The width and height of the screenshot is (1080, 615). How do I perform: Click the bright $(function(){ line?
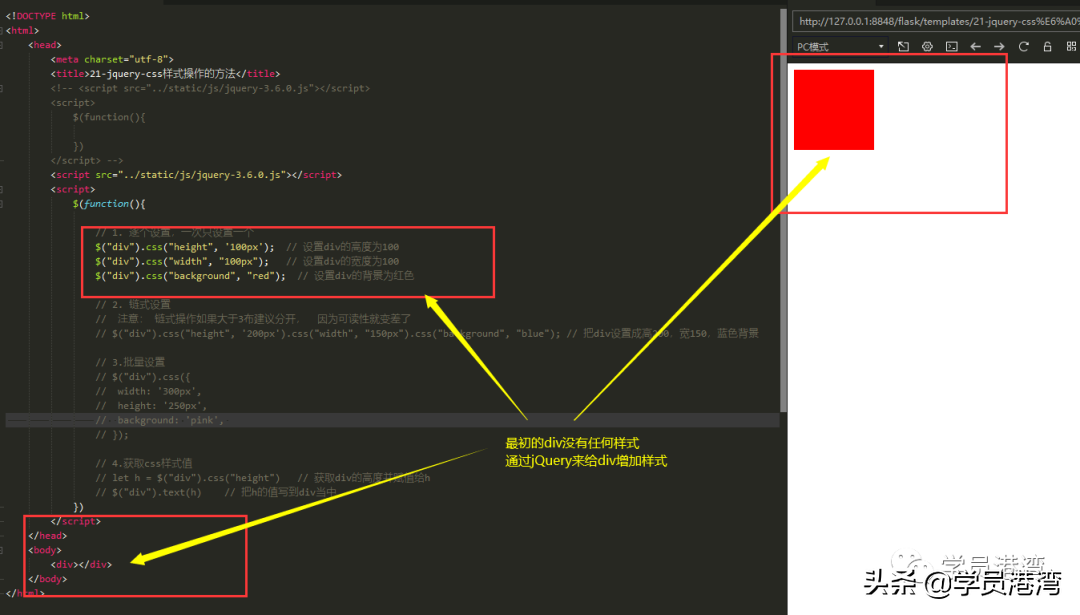tap(109, 204)
